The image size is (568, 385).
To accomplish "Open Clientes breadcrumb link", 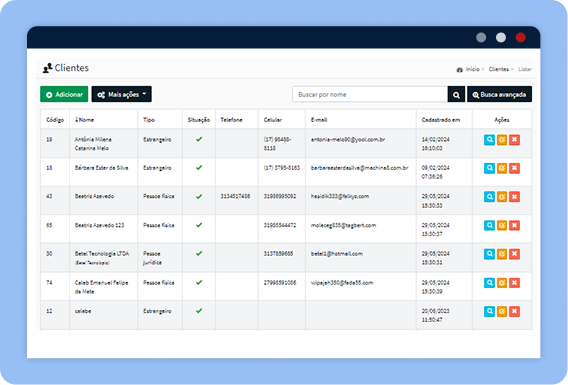I will [x=498, y=69].
